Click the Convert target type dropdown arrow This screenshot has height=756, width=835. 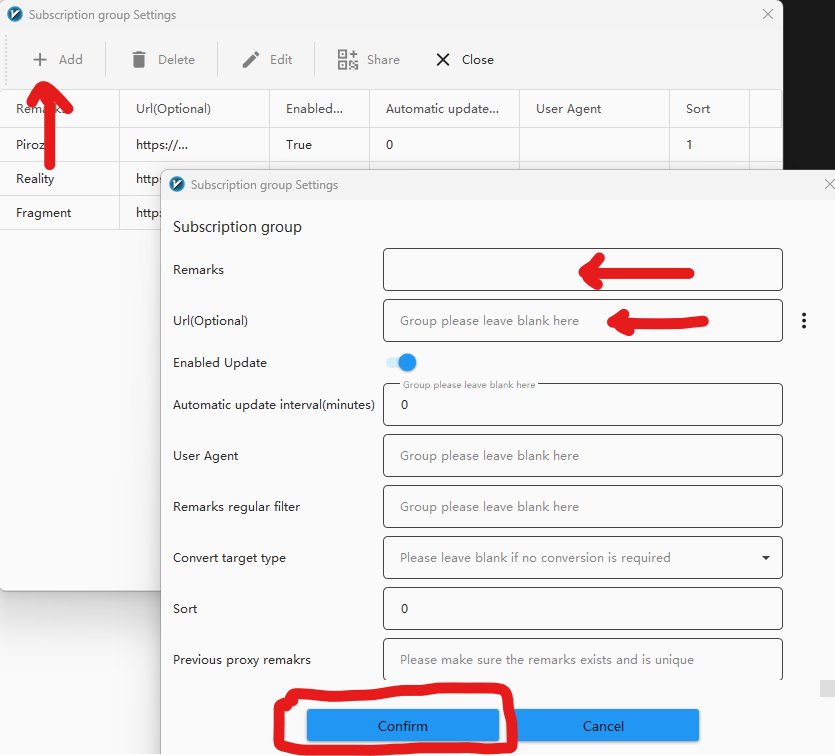(x=766, y=558)
